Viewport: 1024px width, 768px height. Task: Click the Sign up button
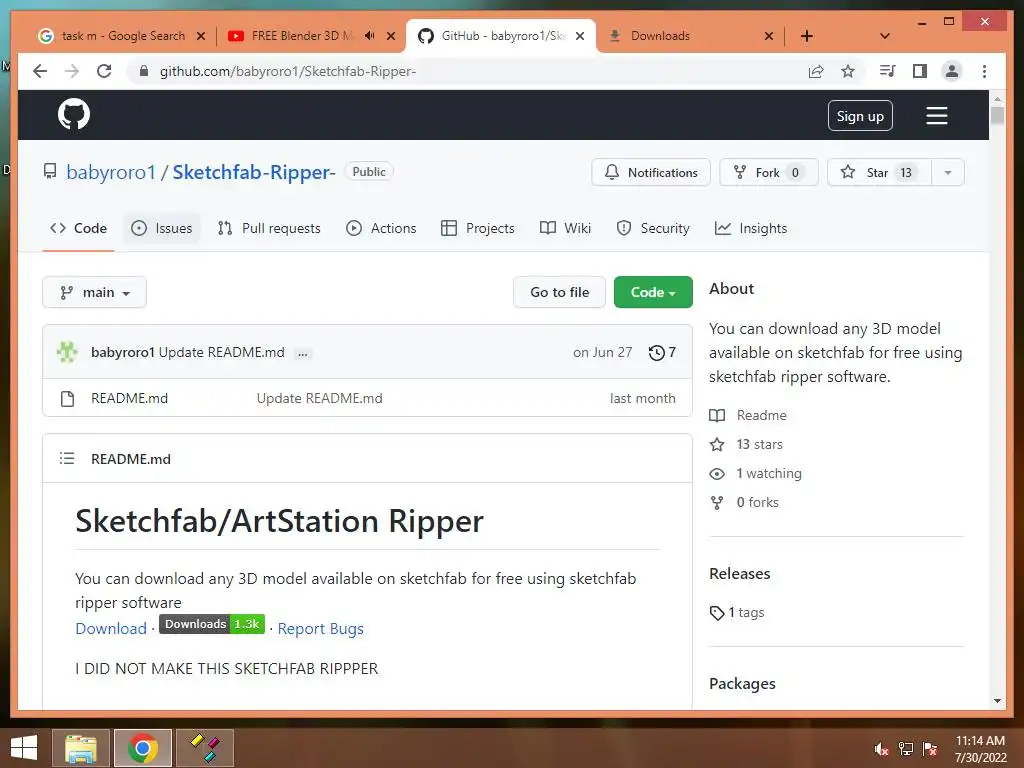point(860,116)
